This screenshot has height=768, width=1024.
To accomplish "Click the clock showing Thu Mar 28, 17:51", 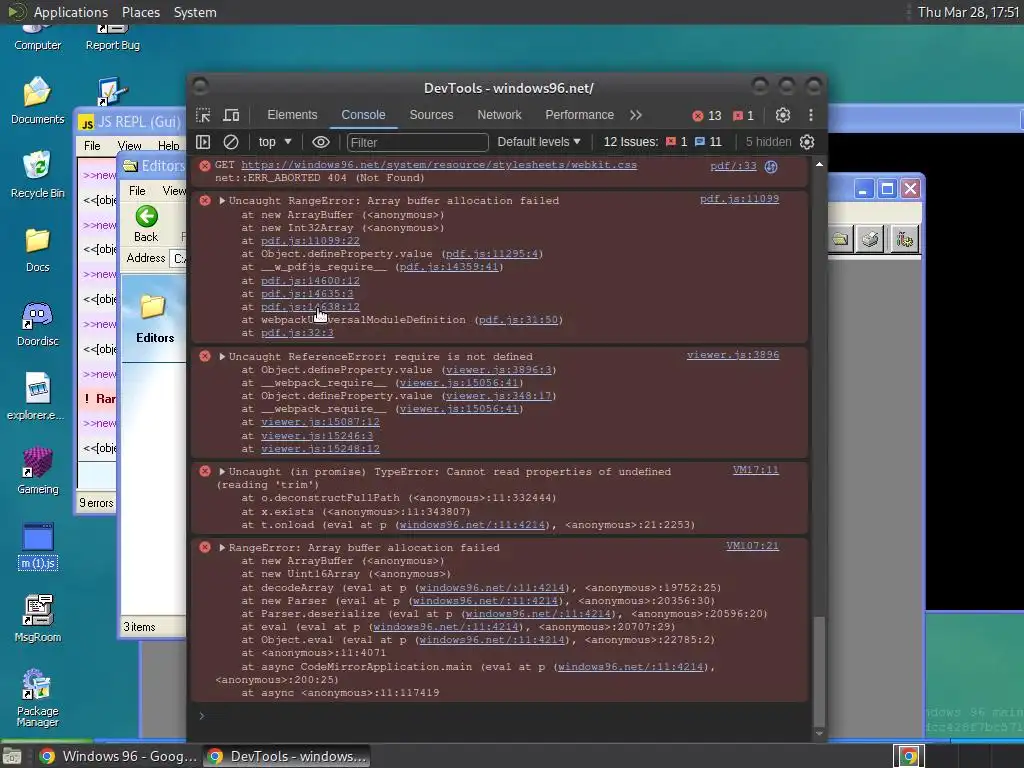I will 968,12.
